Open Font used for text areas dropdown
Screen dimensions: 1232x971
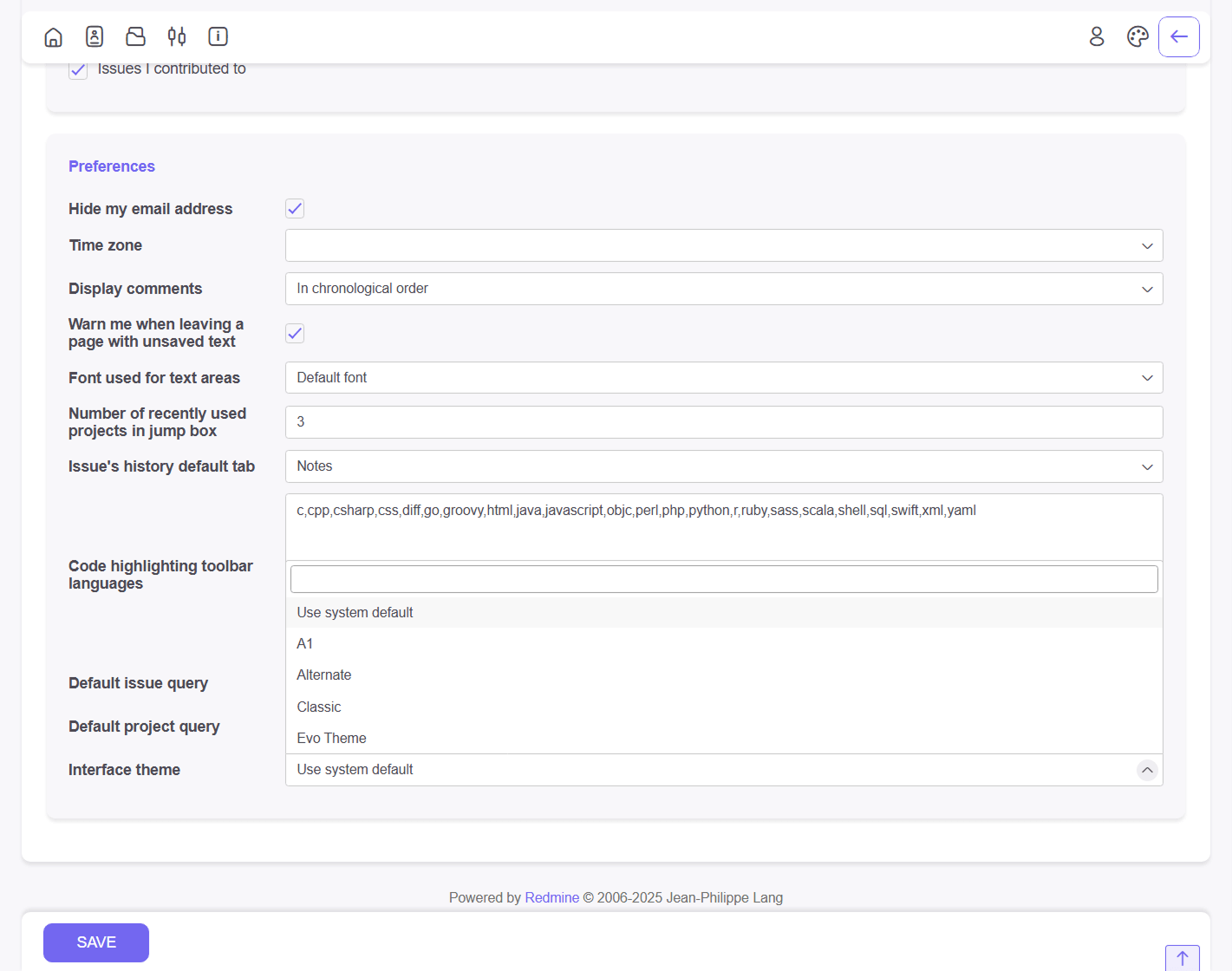coord(723,378)
